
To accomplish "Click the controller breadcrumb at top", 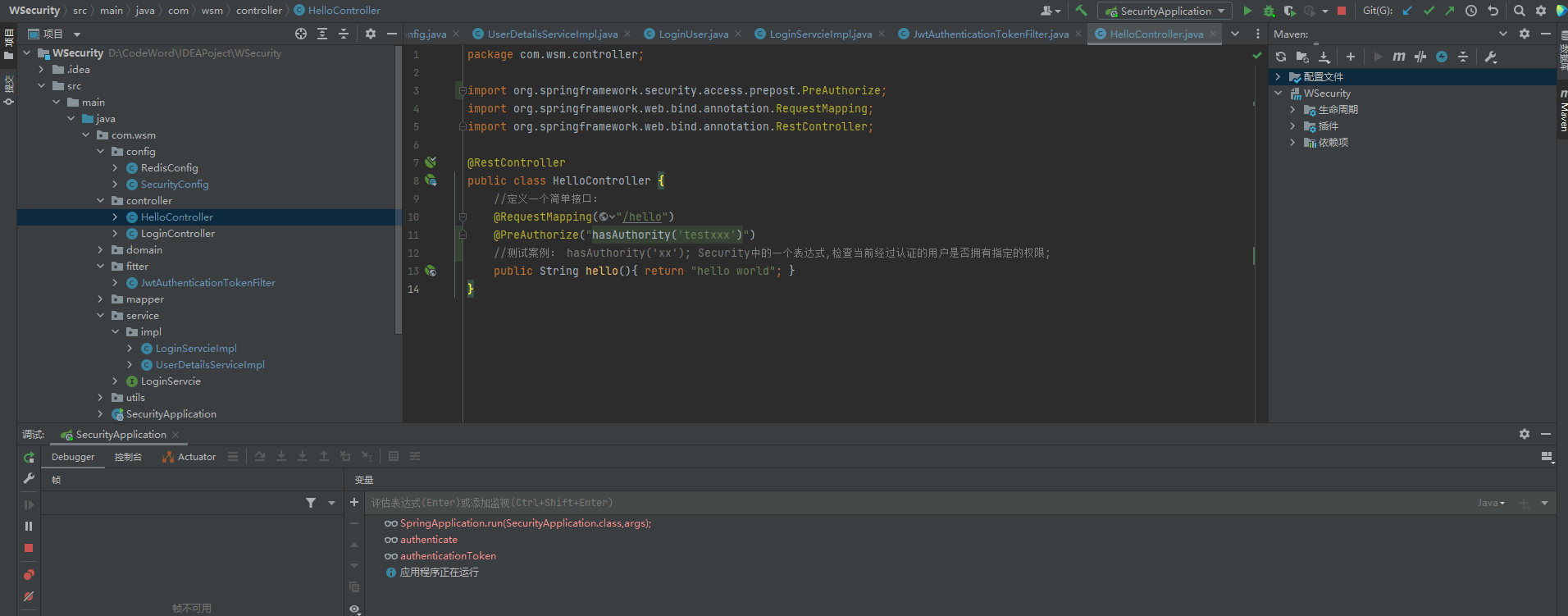I will tap(258, 11).
